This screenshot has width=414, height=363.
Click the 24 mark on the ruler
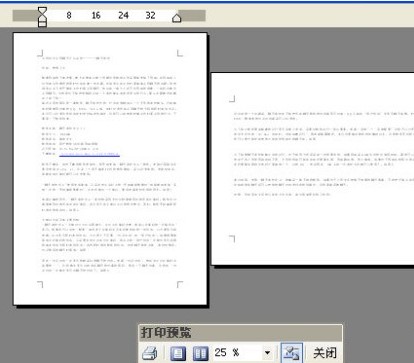tap(123, 15)
